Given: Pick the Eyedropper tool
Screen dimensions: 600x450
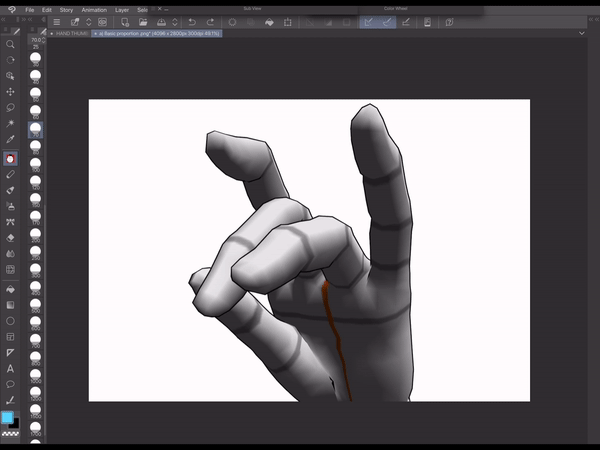Looking at the screenshot, I should (x=11, y=139).
